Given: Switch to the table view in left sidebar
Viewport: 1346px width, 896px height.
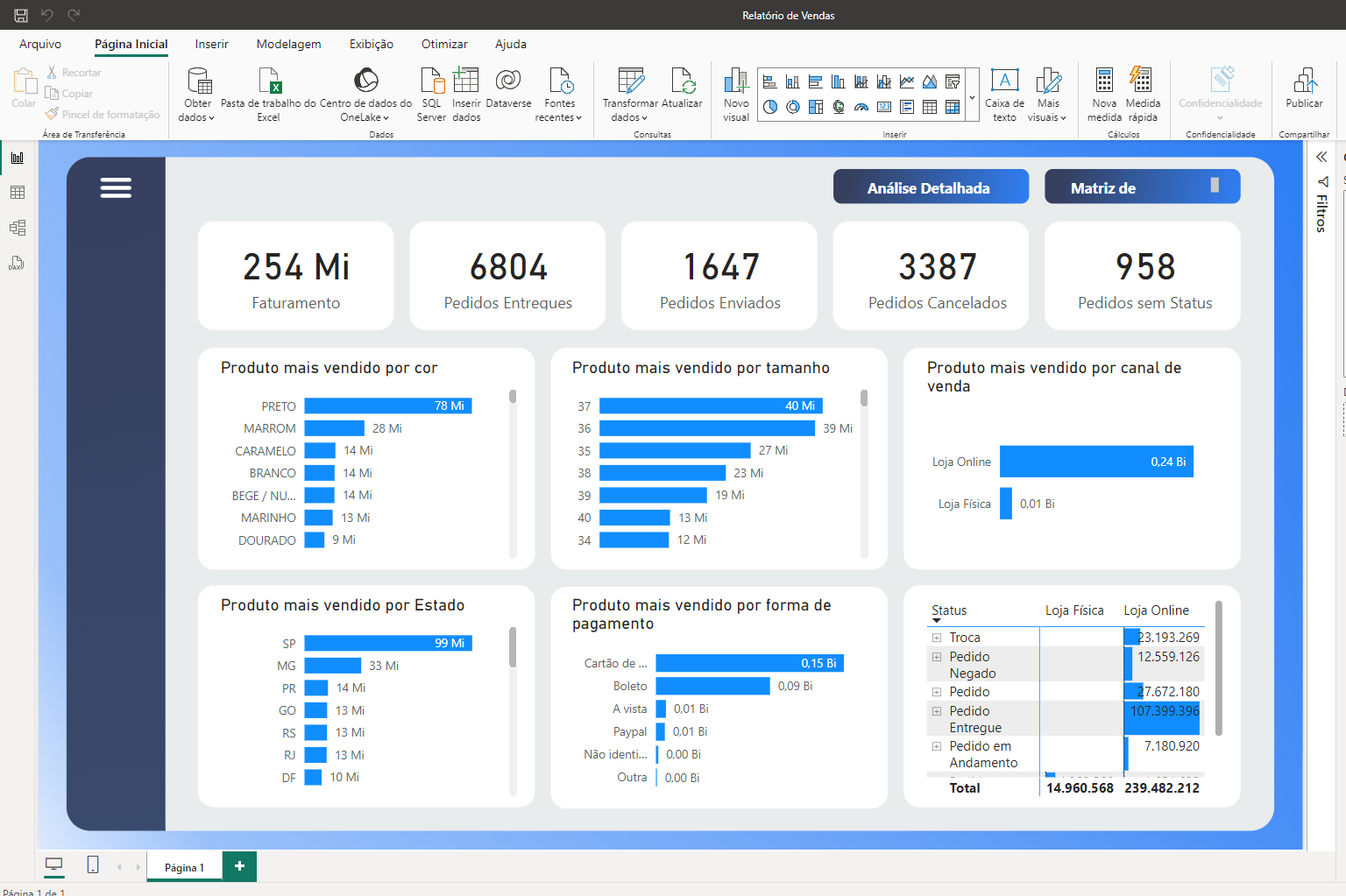Looking at the screenshot, I should pyautogui.click(x=18, y=193).
